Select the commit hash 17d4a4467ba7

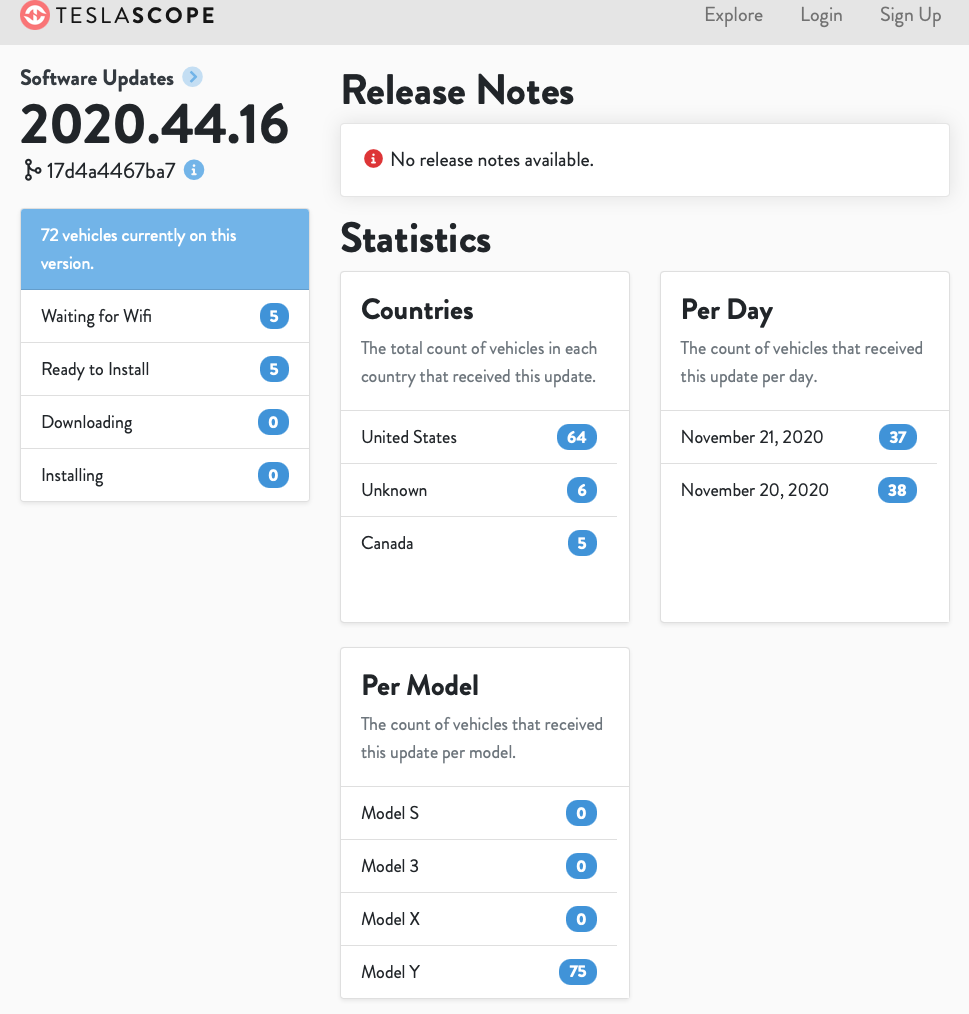tap(111, 171)
